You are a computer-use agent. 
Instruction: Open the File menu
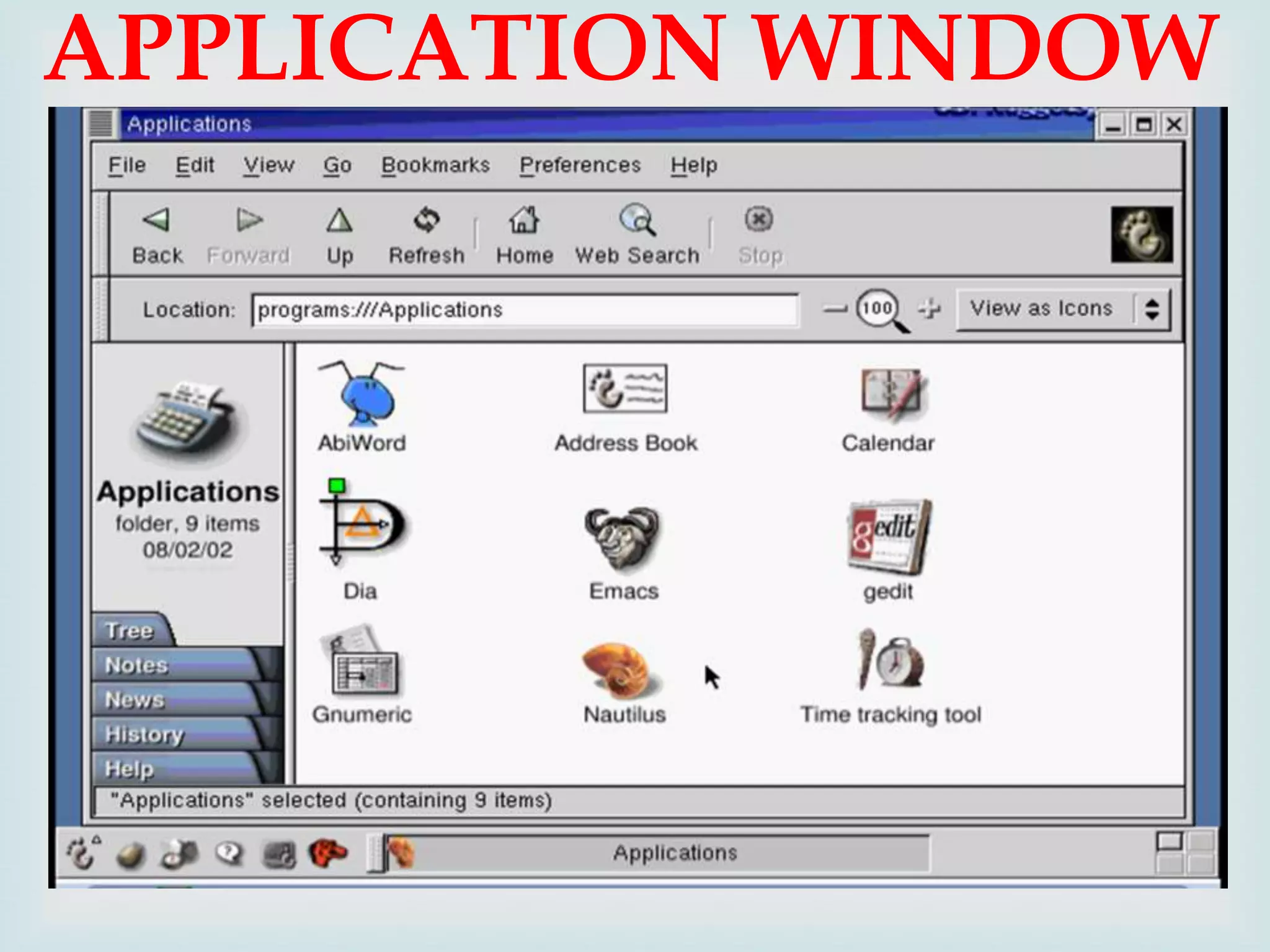tap(127, 165)
